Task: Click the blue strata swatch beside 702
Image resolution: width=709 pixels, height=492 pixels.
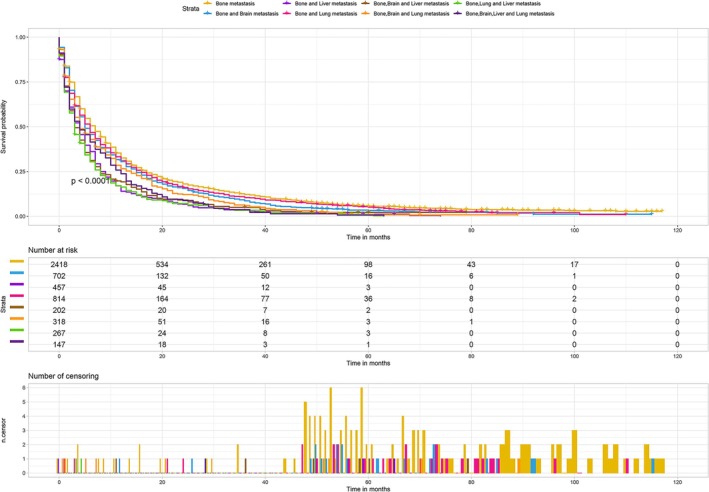Action: pos(17,273)
